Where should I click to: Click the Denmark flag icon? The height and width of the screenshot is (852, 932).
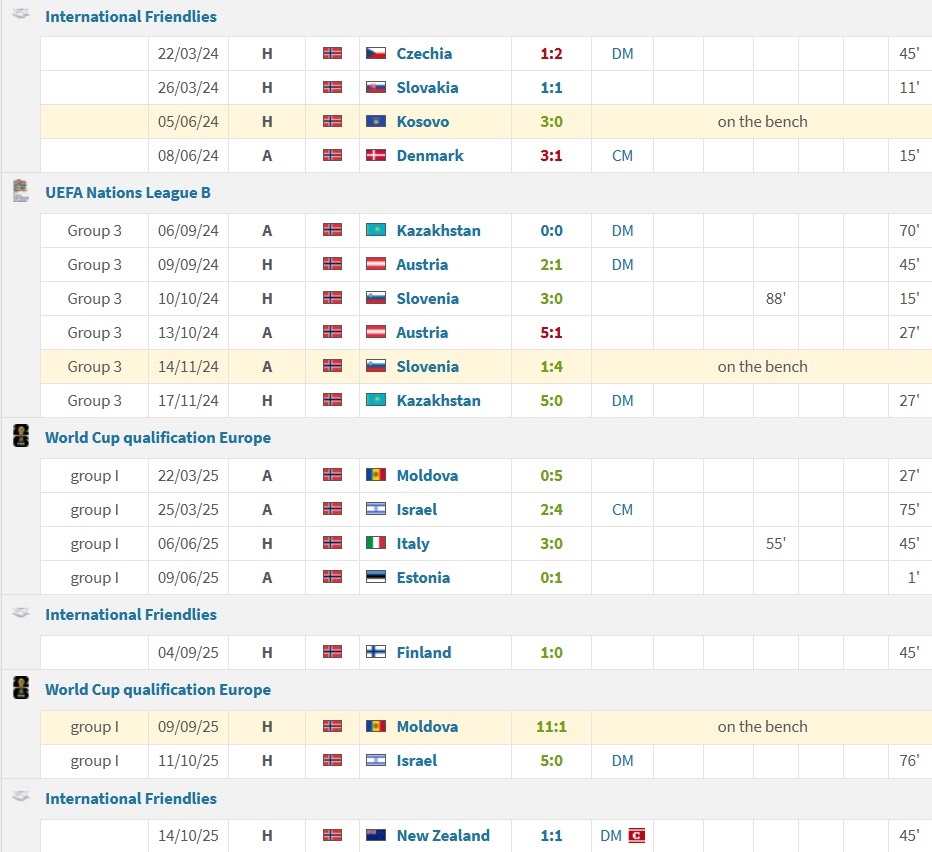376,155
